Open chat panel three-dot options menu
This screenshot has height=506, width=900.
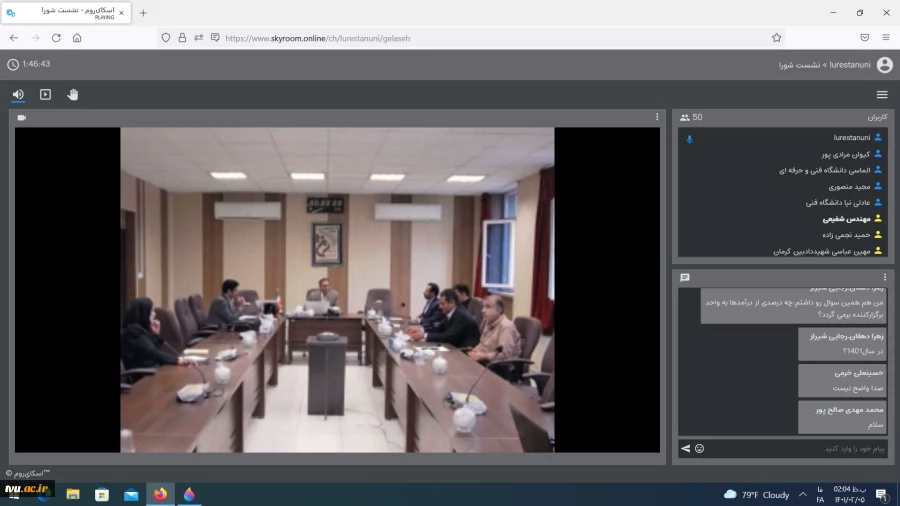coord(885,277)
